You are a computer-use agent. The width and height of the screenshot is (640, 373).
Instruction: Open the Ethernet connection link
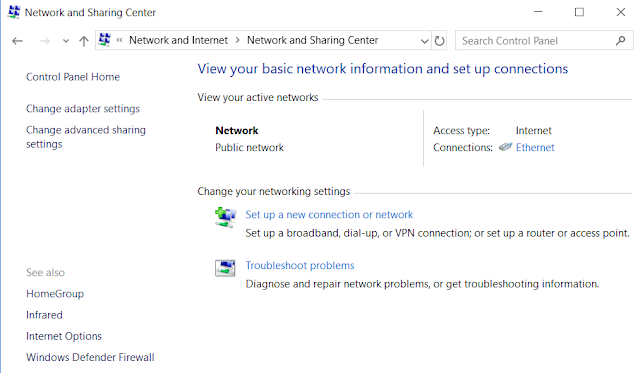535,147
